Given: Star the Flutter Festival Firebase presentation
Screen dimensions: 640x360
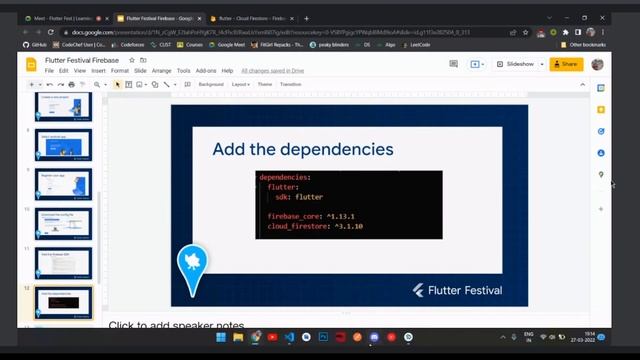Looking at the screenshot, I should pos(132,60).
